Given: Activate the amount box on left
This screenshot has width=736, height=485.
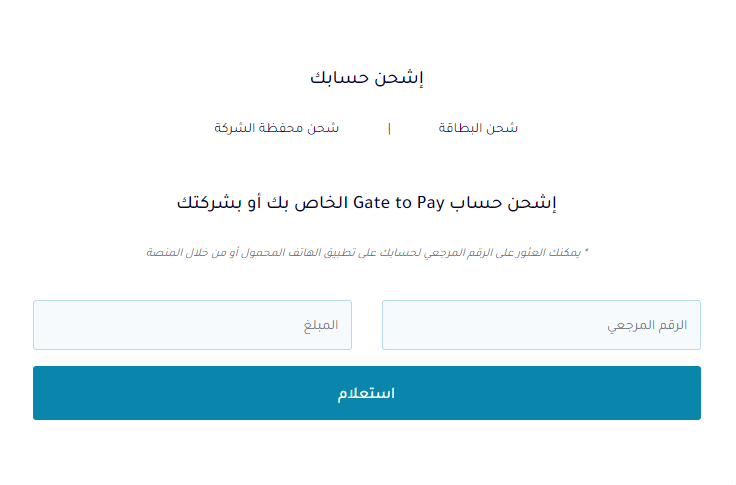Looking at the screenshot, I should click(192, 325).
